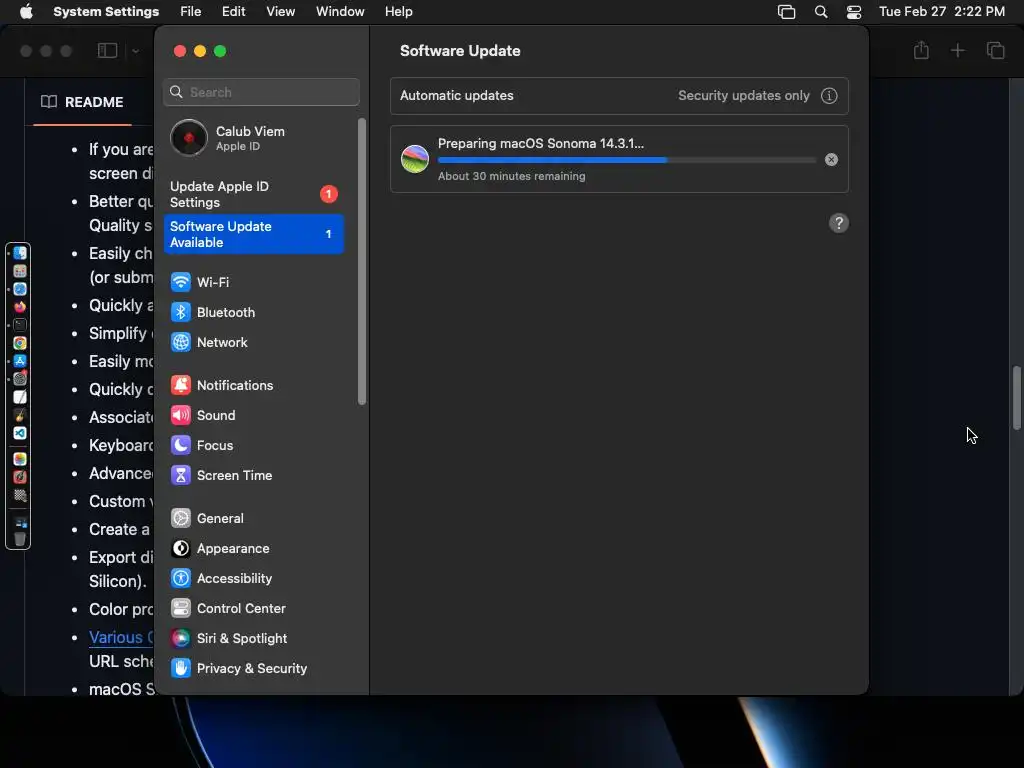Image resolution: width=1024 pixels, height=768 pixels.
Task: Open Launchpad from the dock
Action: point(20,270)
